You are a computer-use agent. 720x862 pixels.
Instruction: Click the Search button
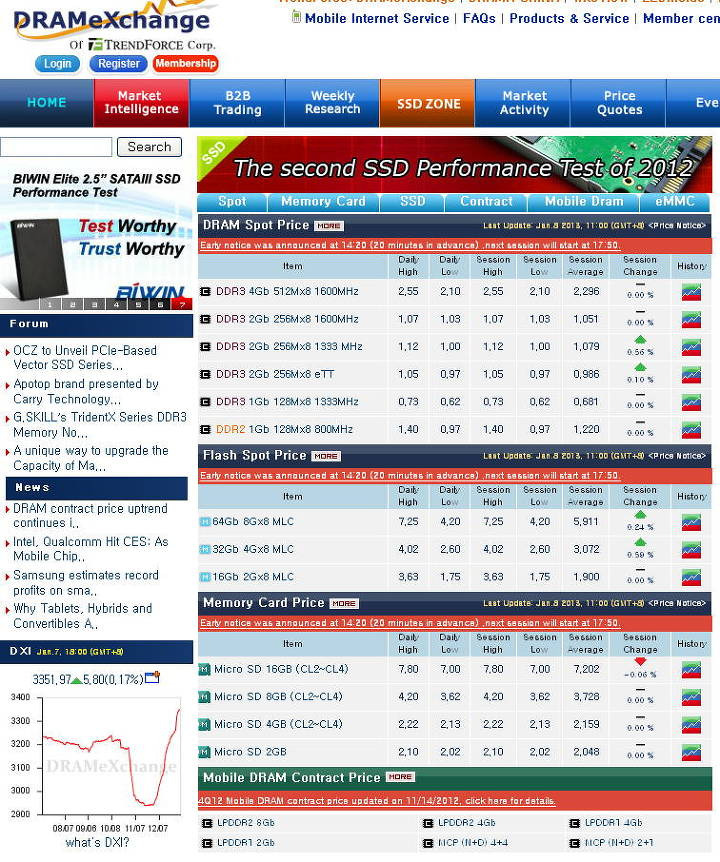point(149,147)
